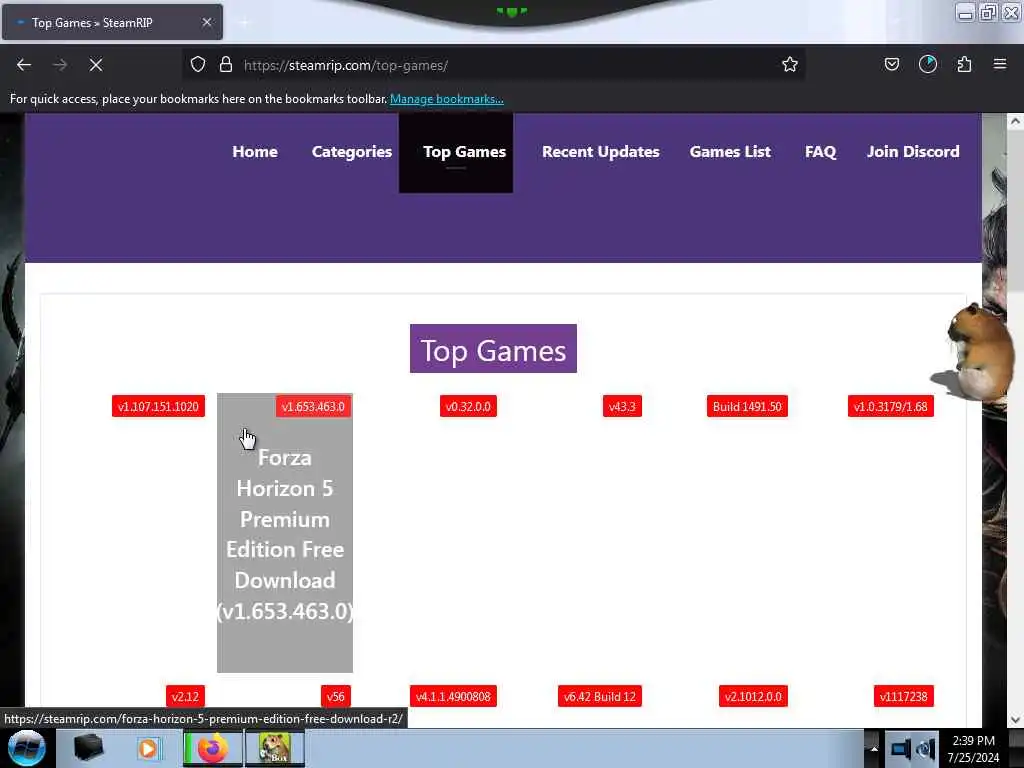1024x768 pixels.
Task: Click the v4.1.1.4900808 version badge
Action: [x=453, y=696]
